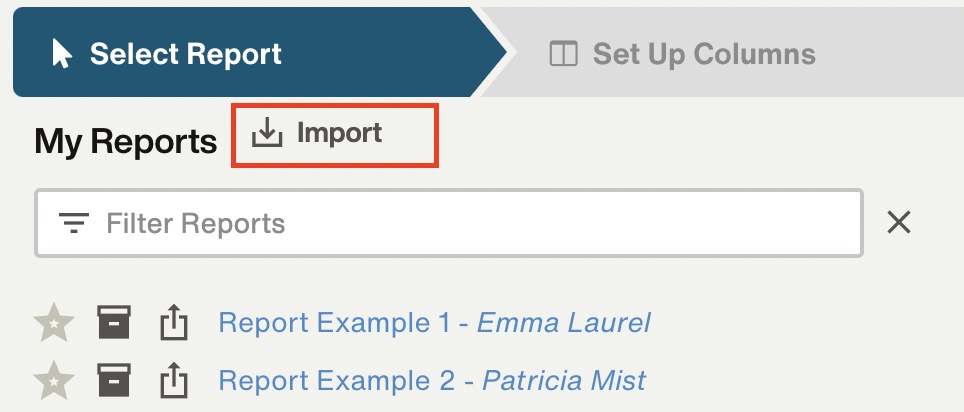Favorite Report Example 2 with star icon

54,381
